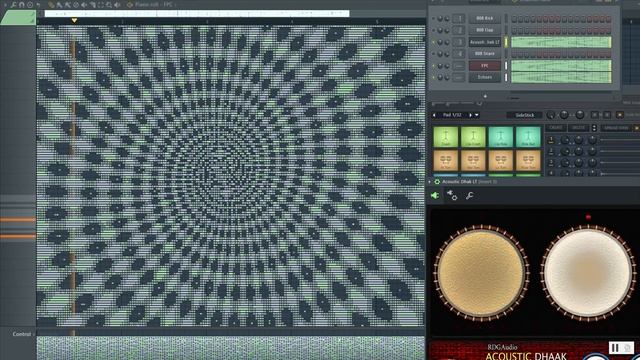Toggle first step button of 808 Kick
Screen dimensions: 640x360
tap(514, 19)
